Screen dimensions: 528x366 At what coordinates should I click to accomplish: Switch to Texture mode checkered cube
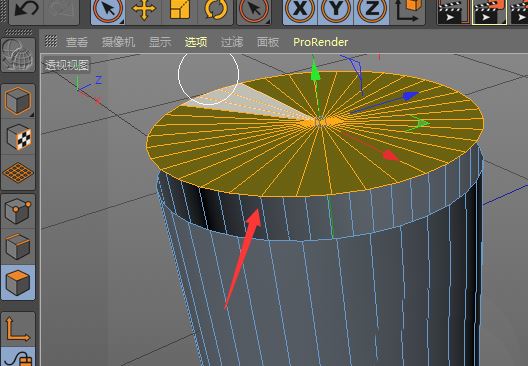coord(18,137)
